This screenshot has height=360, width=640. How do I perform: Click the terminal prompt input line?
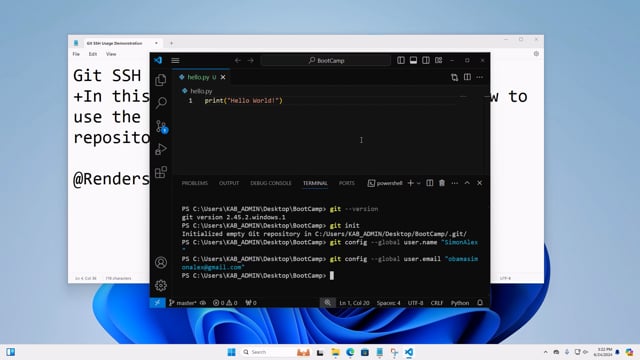330,276
